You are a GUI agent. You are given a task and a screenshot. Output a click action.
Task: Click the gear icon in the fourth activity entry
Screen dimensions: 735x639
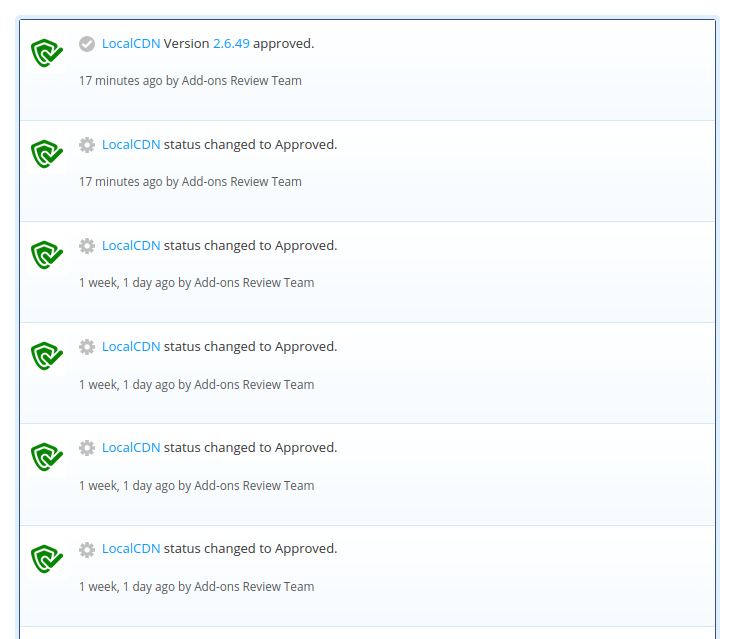87,347
